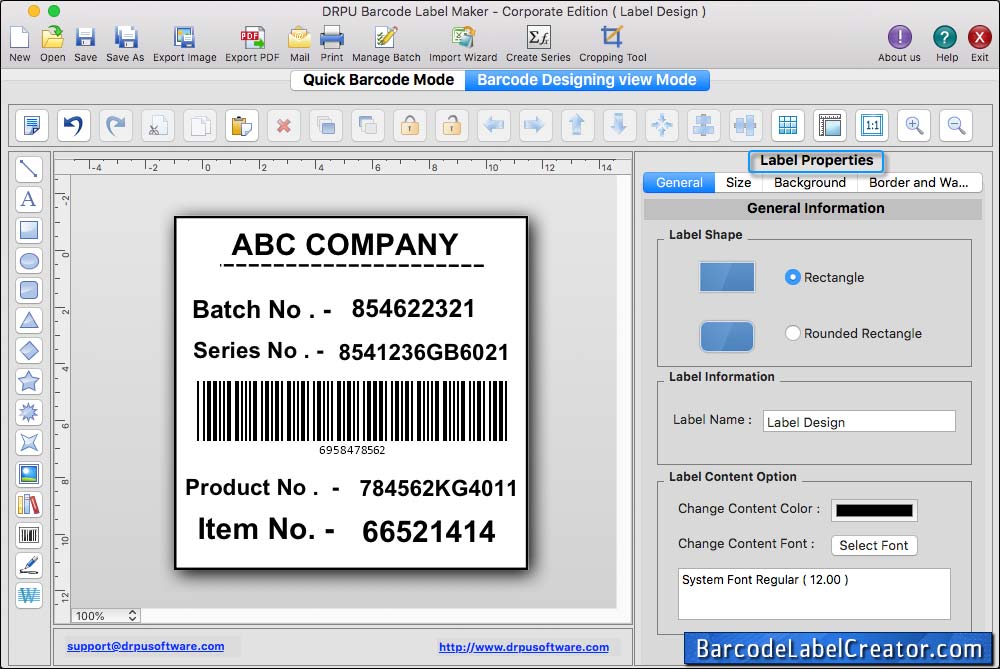Select the WordArt W tool
This screenshot has width=1000, height=669.
tap(29, 596)
